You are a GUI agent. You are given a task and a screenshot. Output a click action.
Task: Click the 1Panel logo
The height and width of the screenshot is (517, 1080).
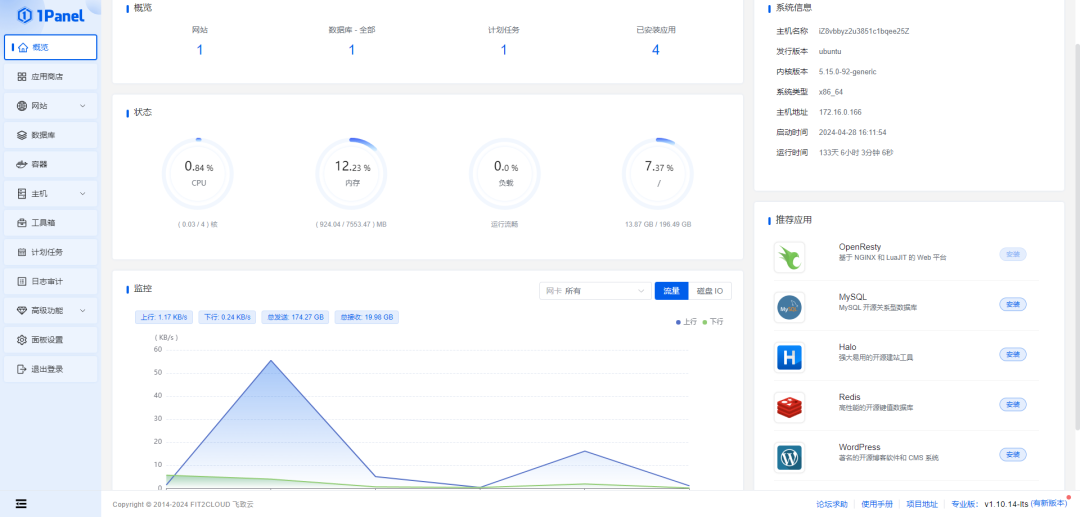click(50, 14)
